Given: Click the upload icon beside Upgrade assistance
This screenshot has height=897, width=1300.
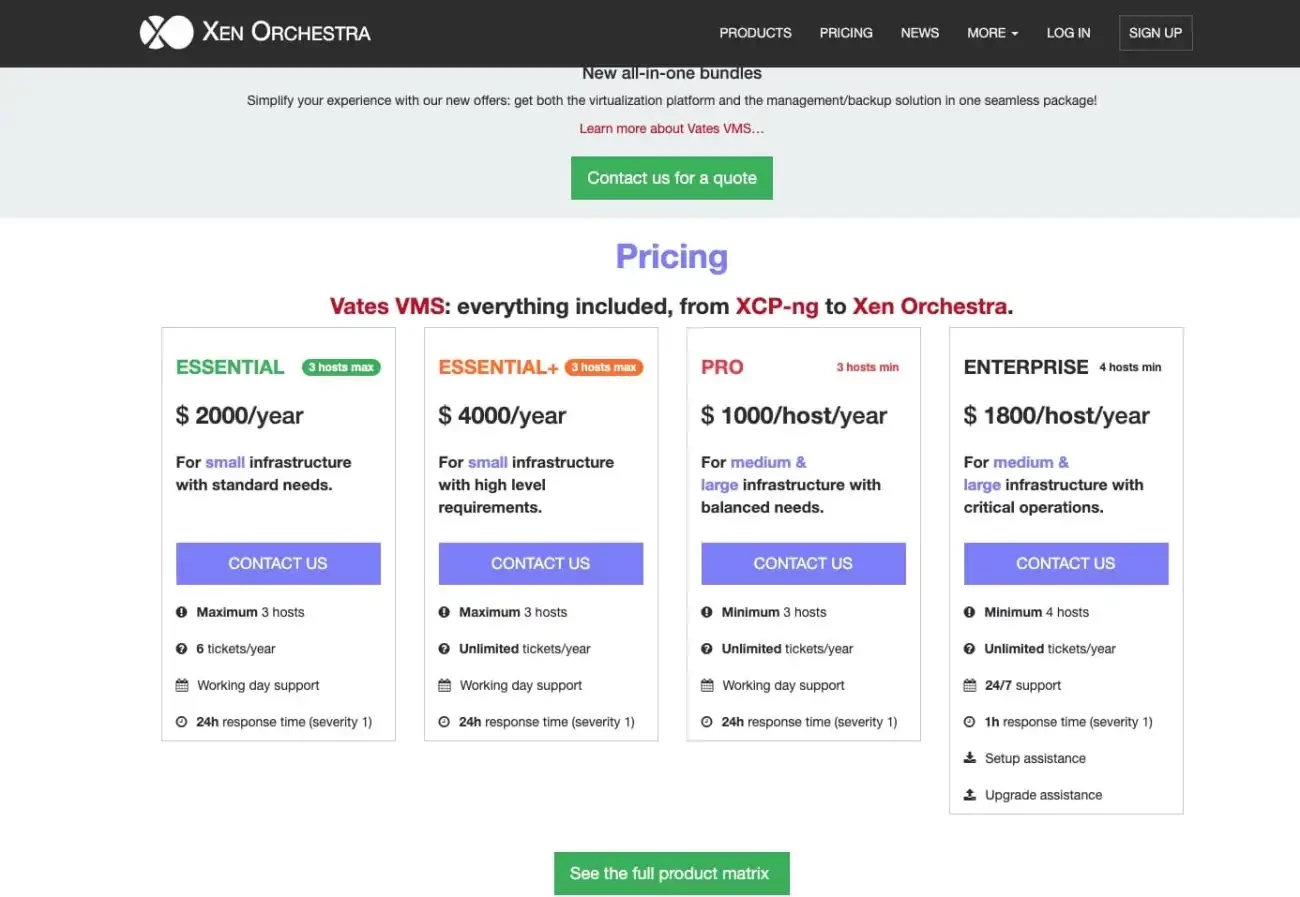Looking at the screenshot, I should pyautogui.click(x=969, y=795).
